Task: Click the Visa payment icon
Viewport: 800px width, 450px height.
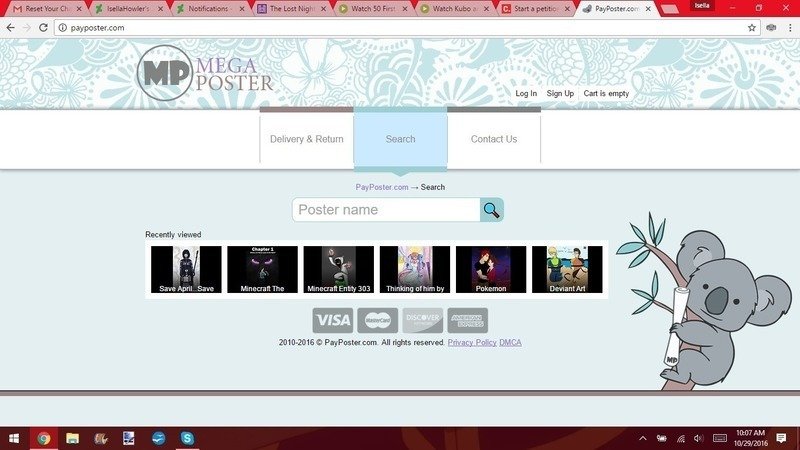Action: click(x=332, y=320)
